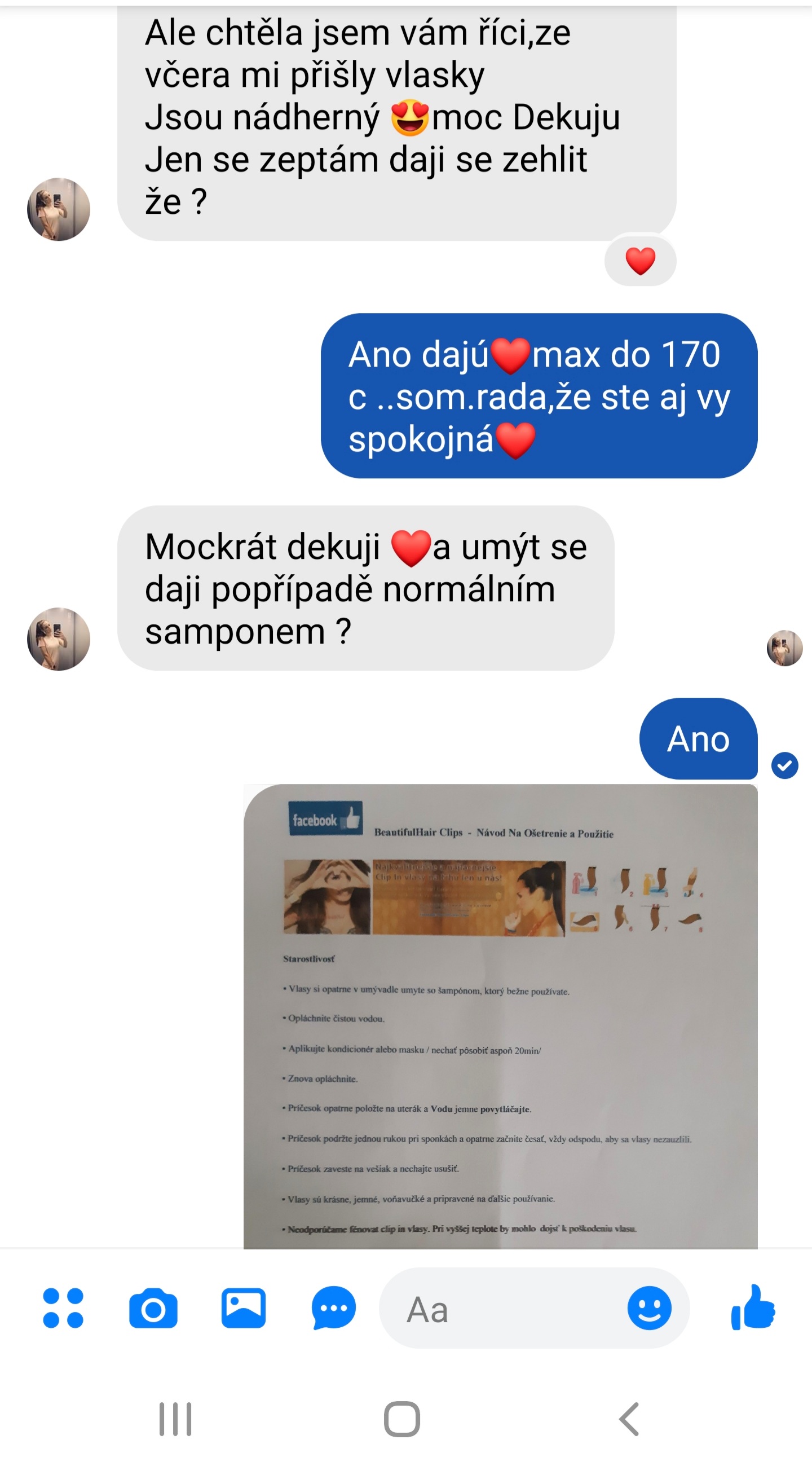Tap sender avatar beside samponem message
Image resolution: width=812 pixels, height=1475 pixels.
tap(59, 639)
